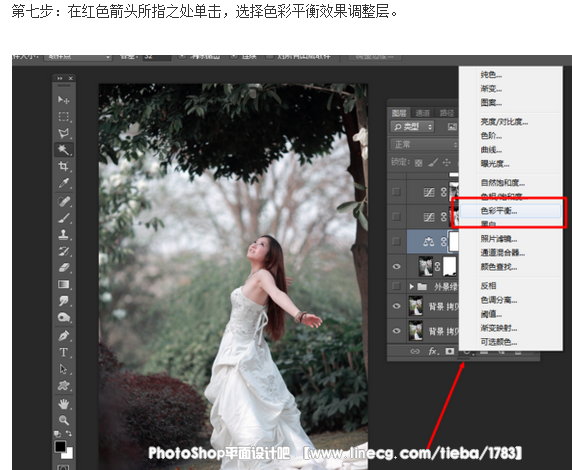The width and height of the screenshot is (572, 470).
Task: Select the Gradient tool
Action: tap(63, 284)
